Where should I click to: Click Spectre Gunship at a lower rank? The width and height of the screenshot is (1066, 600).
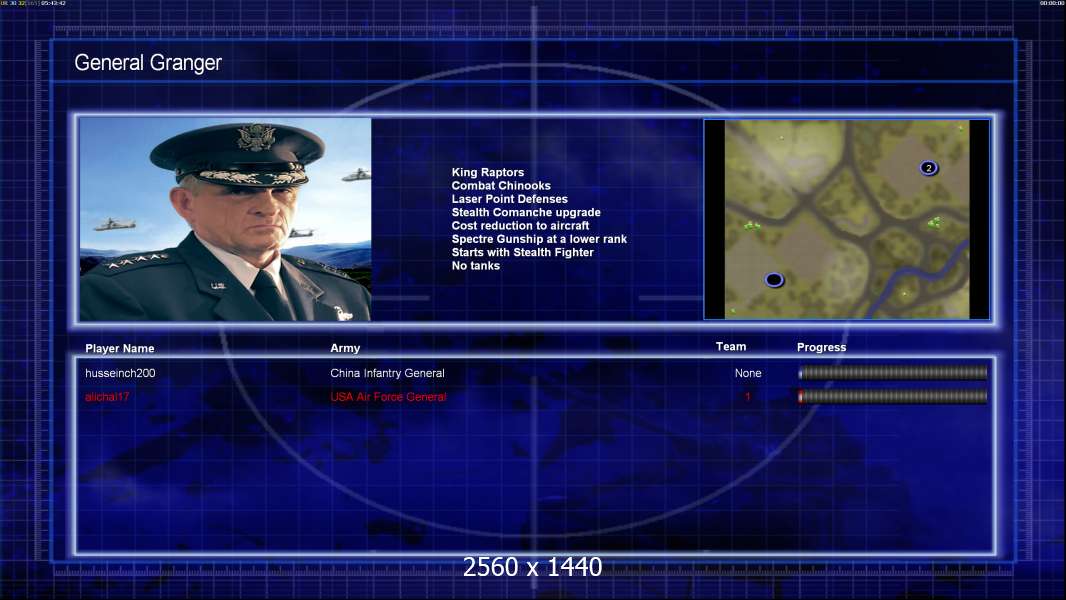[539, 239]
